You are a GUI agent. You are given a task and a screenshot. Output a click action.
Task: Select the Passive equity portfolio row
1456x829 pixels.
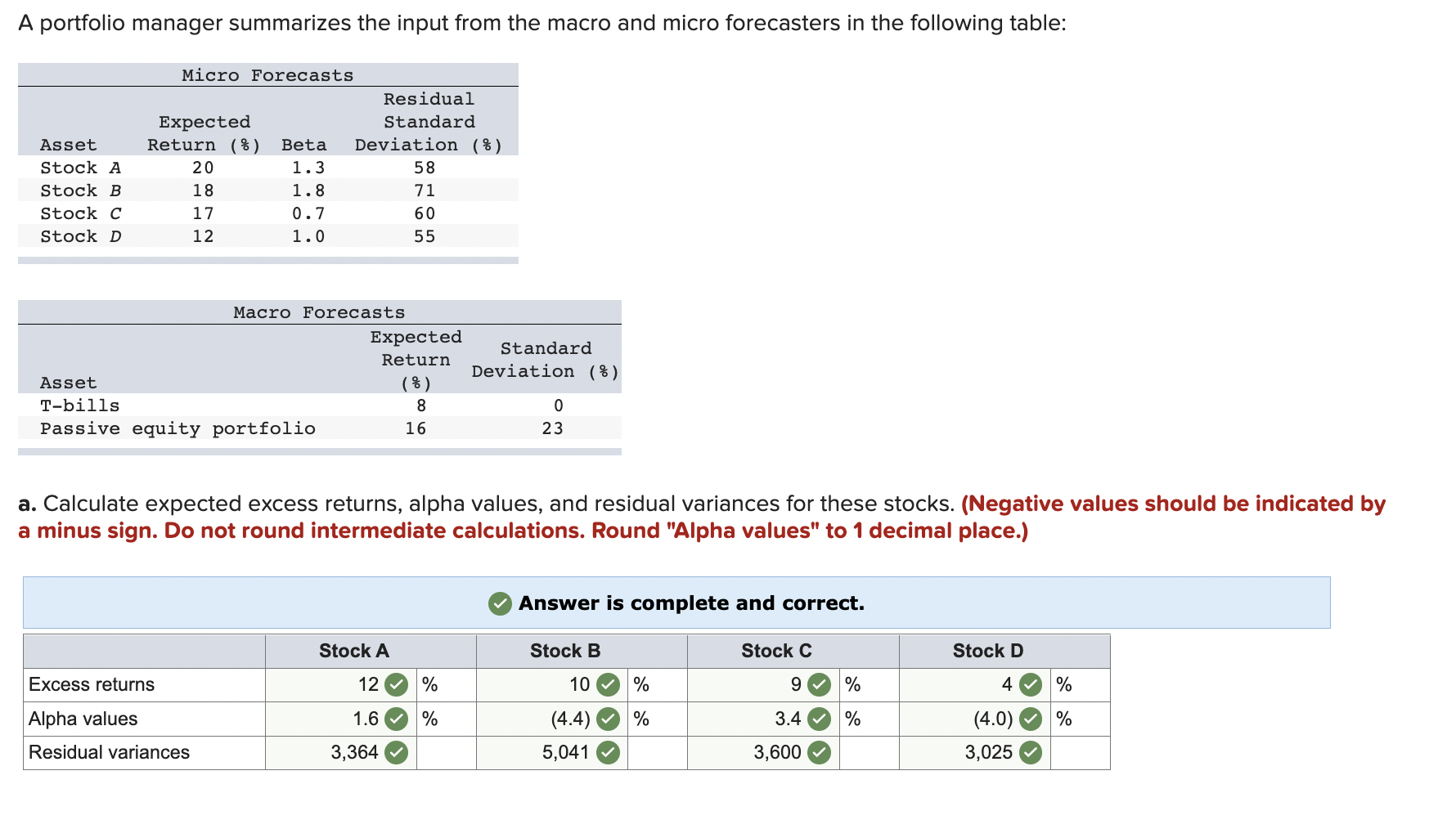pos(178,428)
